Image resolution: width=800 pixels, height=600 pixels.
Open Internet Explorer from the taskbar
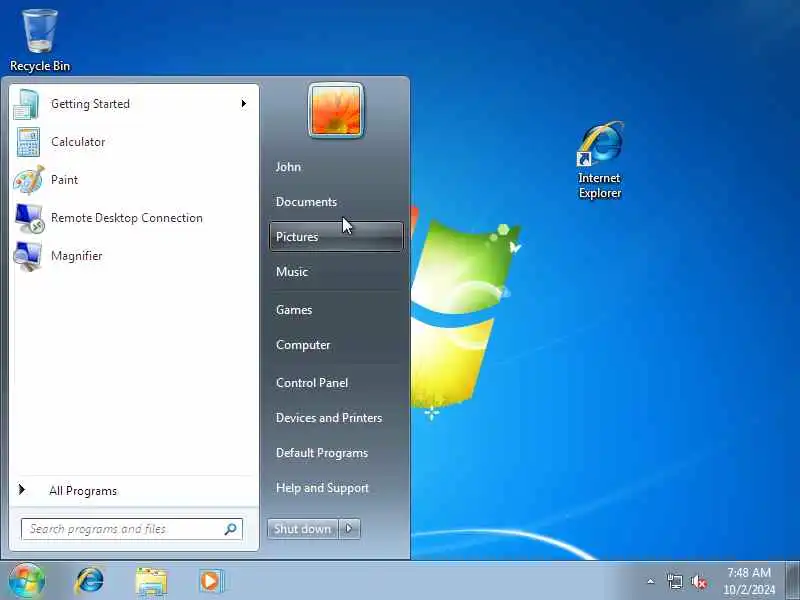tap(89, 581)
